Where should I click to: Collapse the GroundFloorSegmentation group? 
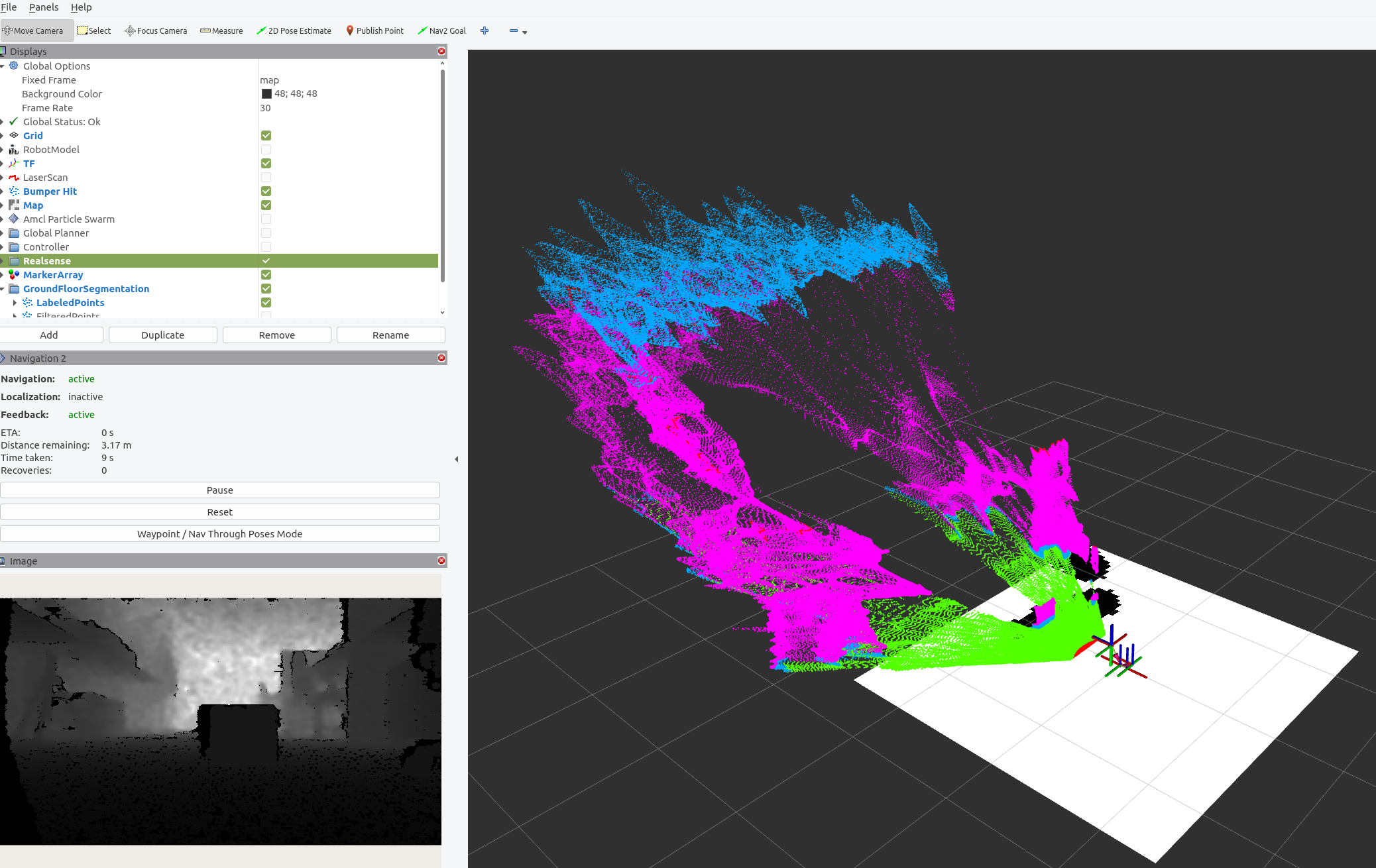[4, 289]
